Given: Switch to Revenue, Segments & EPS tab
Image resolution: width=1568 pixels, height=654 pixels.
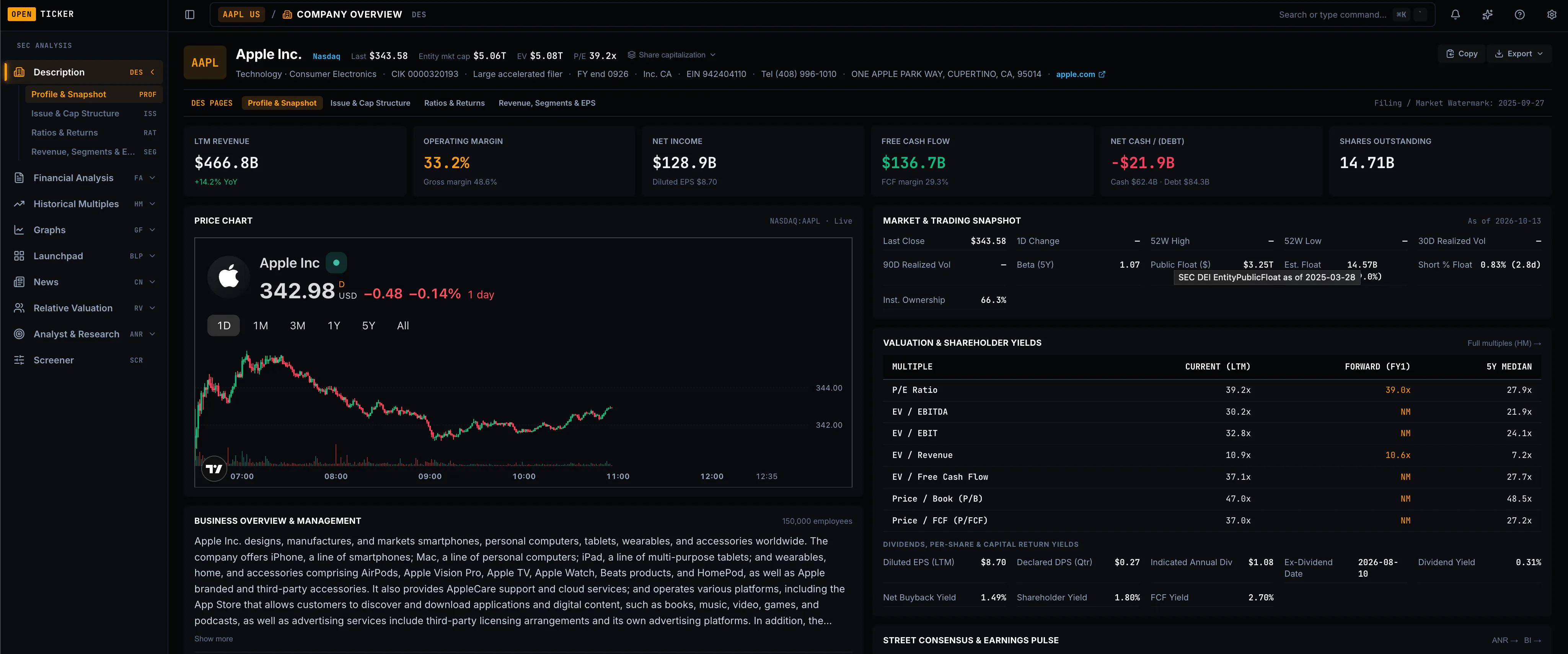Looking at the screenshot, I should (547, 103).
